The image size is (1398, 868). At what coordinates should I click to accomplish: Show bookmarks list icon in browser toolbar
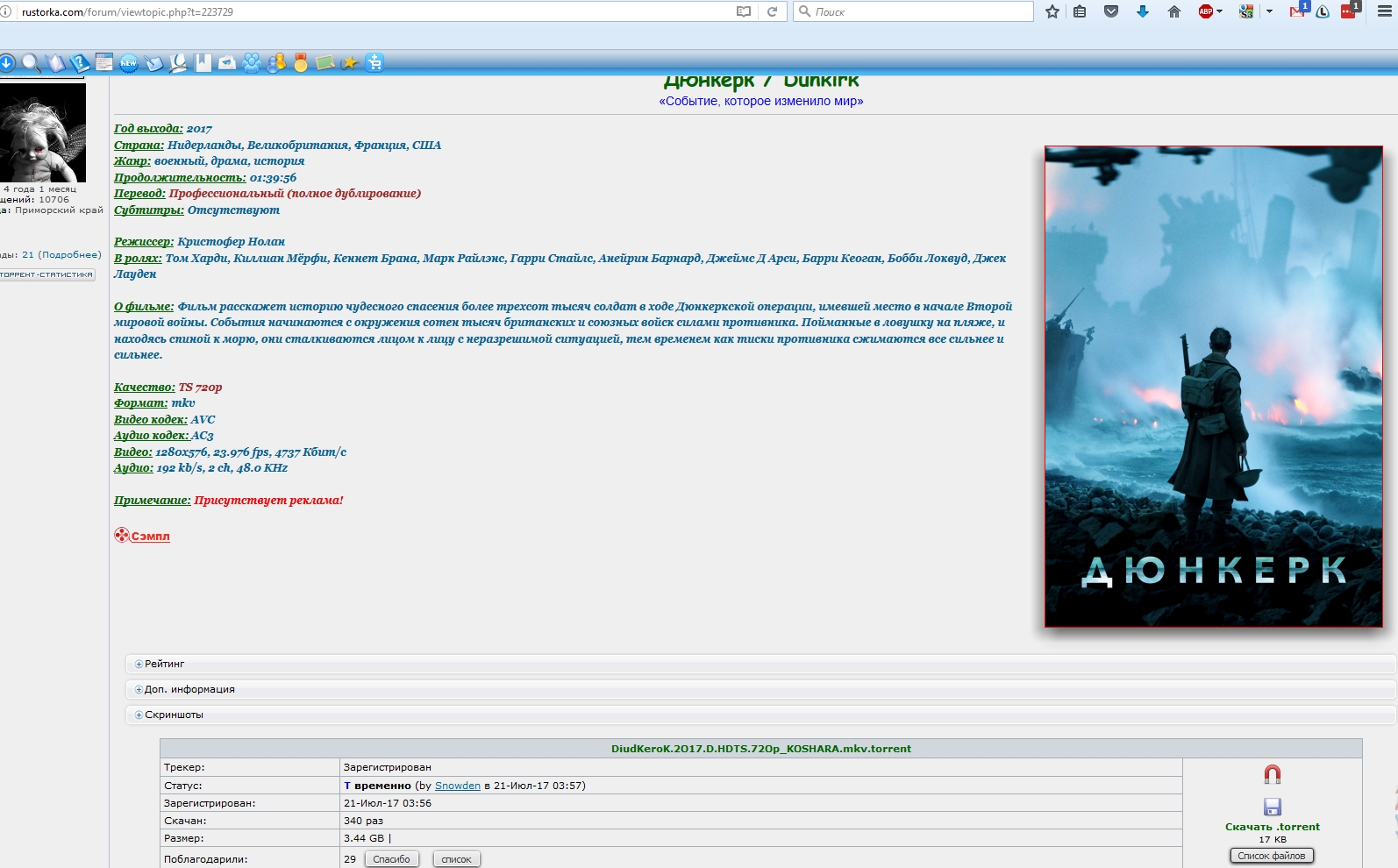click(x=1080, y=11)
